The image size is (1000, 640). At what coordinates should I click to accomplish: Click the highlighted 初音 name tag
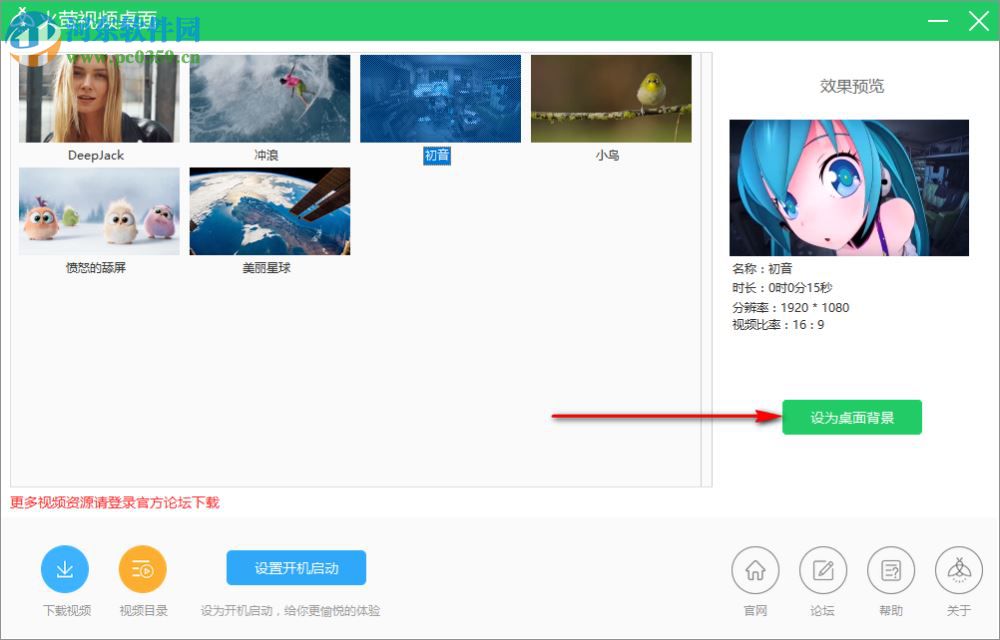coord(437,156)
